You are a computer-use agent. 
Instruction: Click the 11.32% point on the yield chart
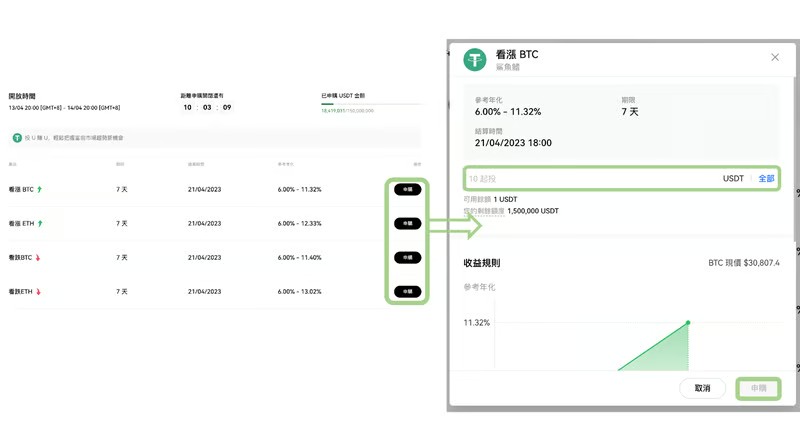(x=688, y=322)
